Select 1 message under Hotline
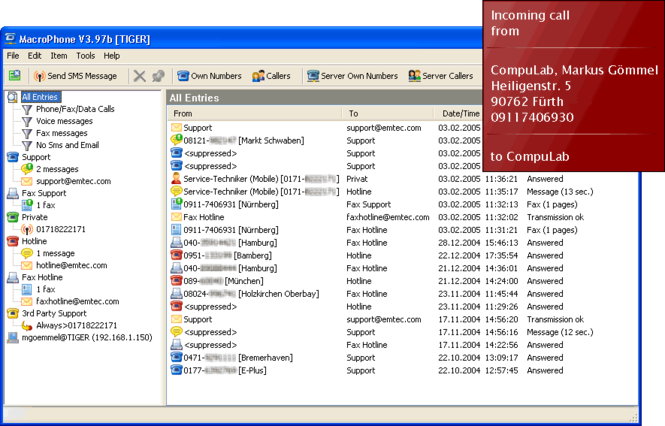 55,253
